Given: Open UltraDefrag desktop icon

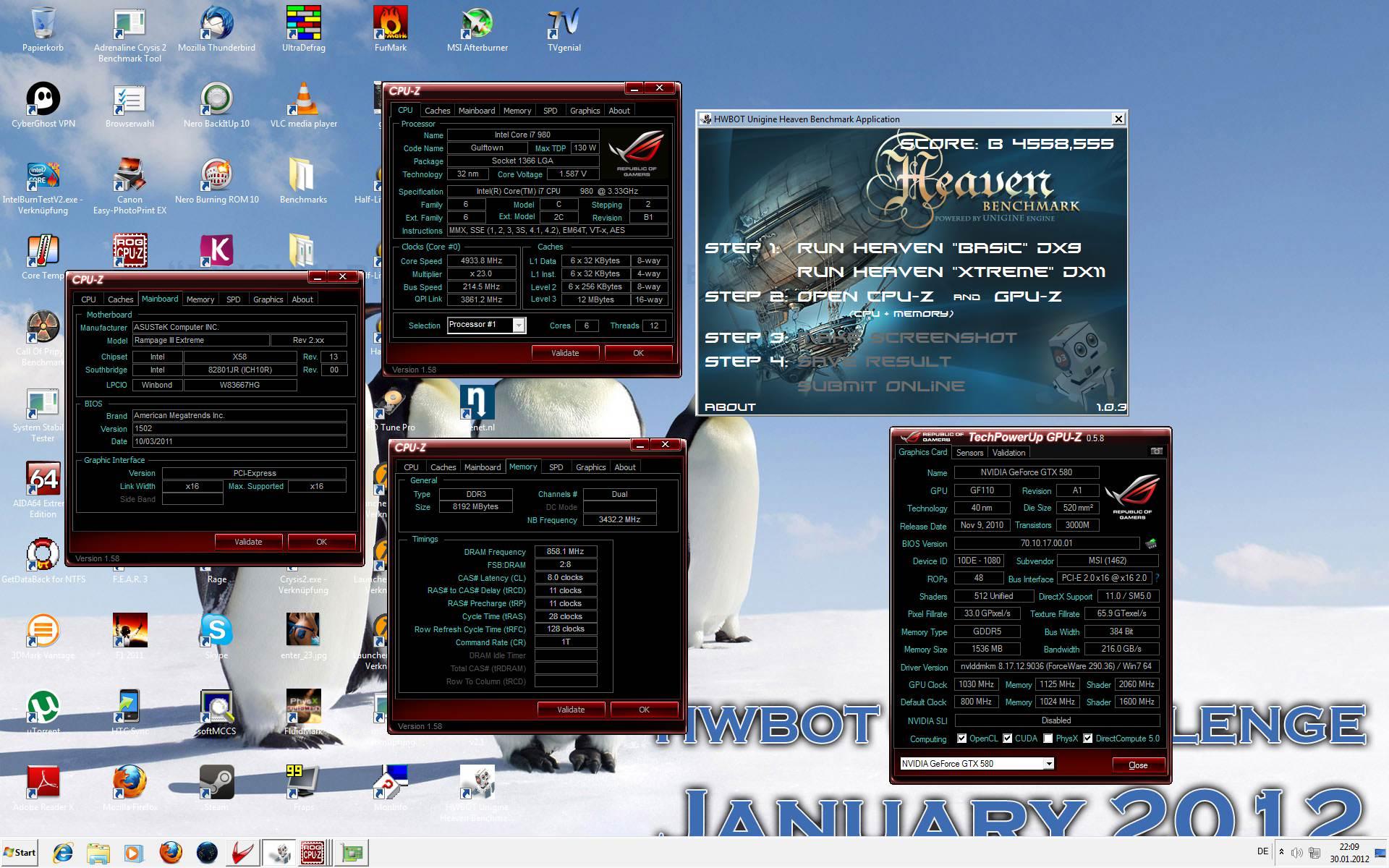Looking at the screenshot, I should coord(303,24).
